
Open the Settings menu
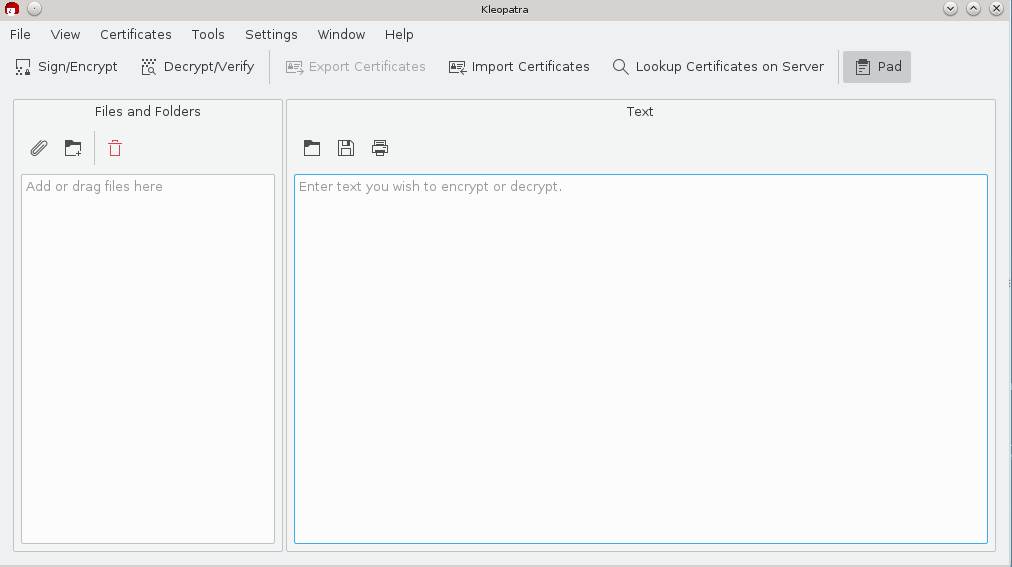[x=271, y=34]
